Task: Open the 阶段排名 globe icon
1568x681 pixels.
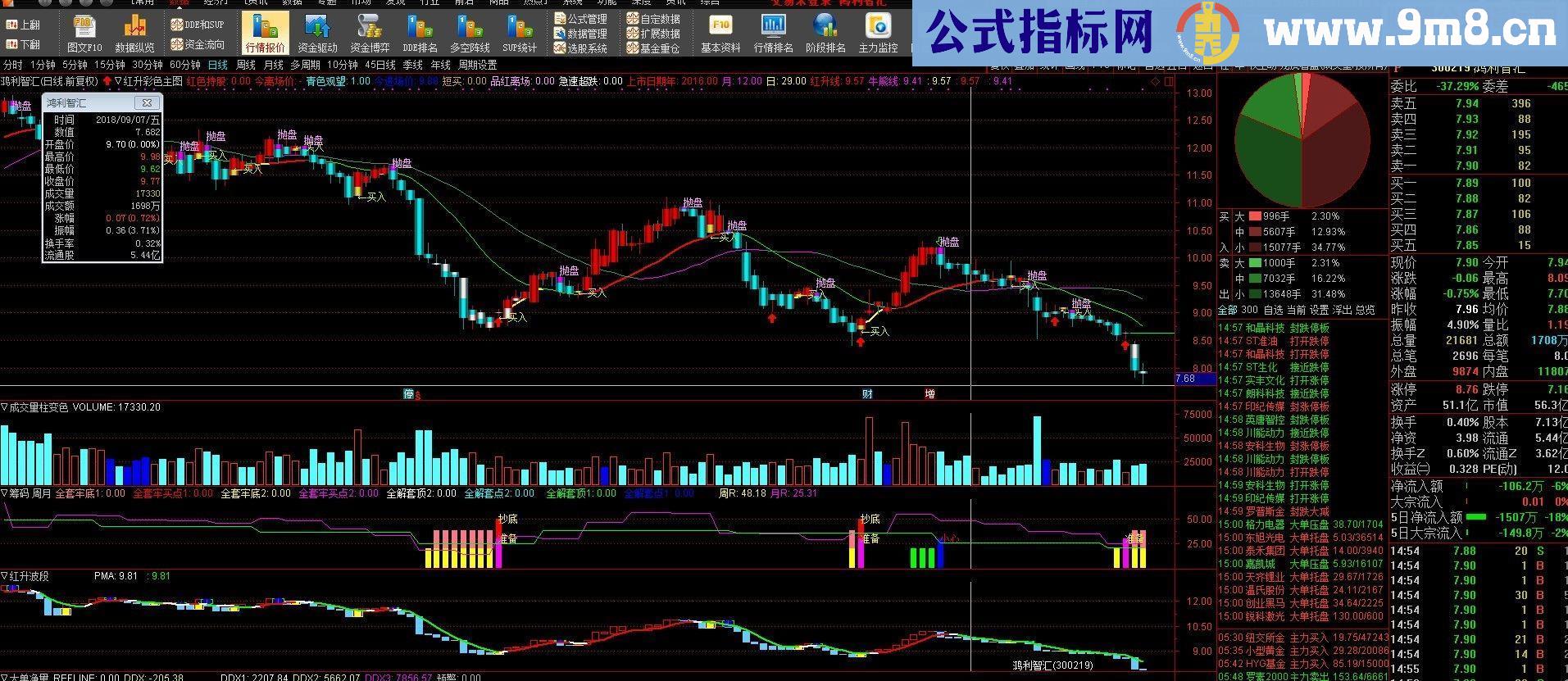Action: point(825,34)
